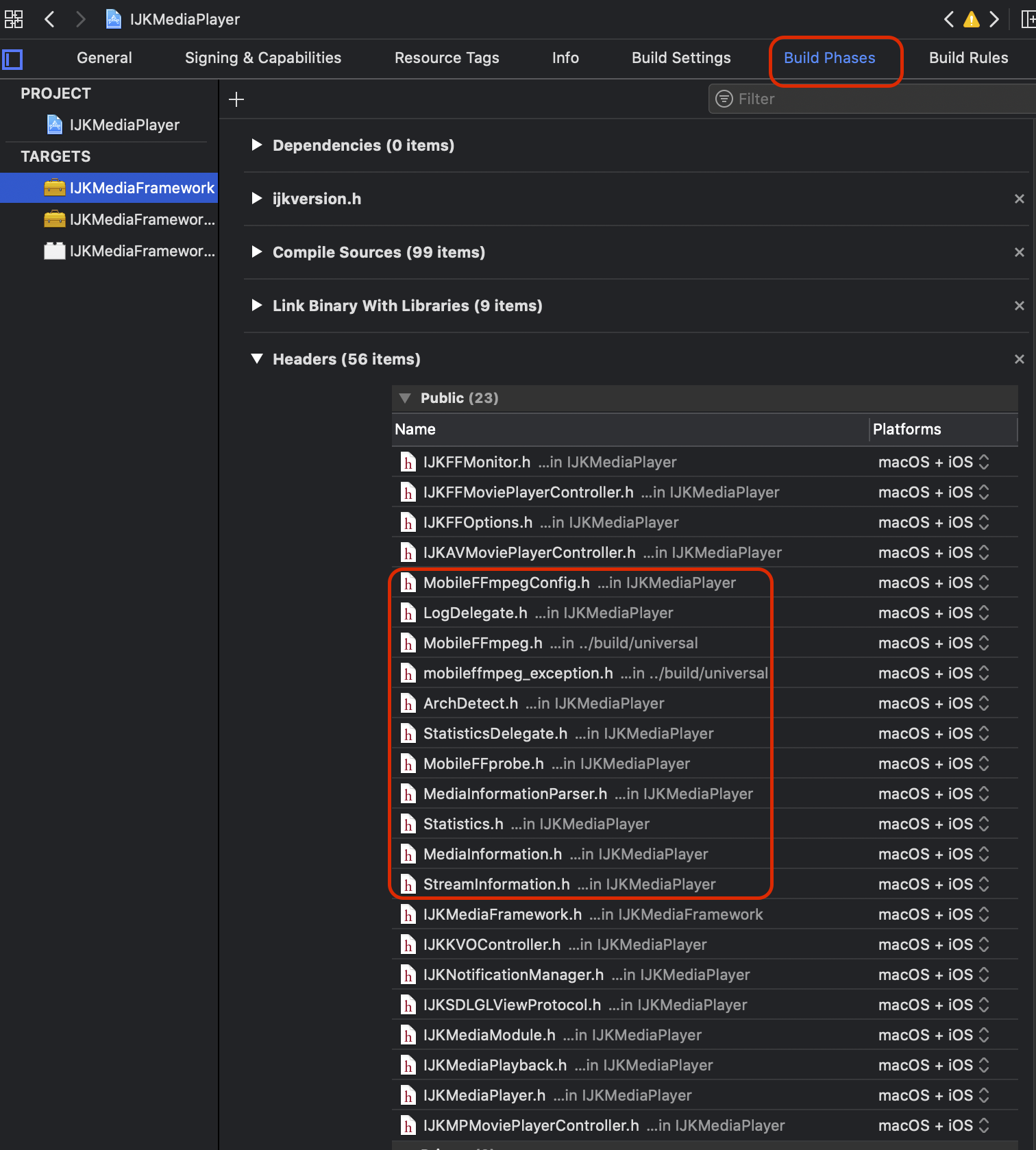
Task: Sort by the Name column header
Action: [630, 429]
